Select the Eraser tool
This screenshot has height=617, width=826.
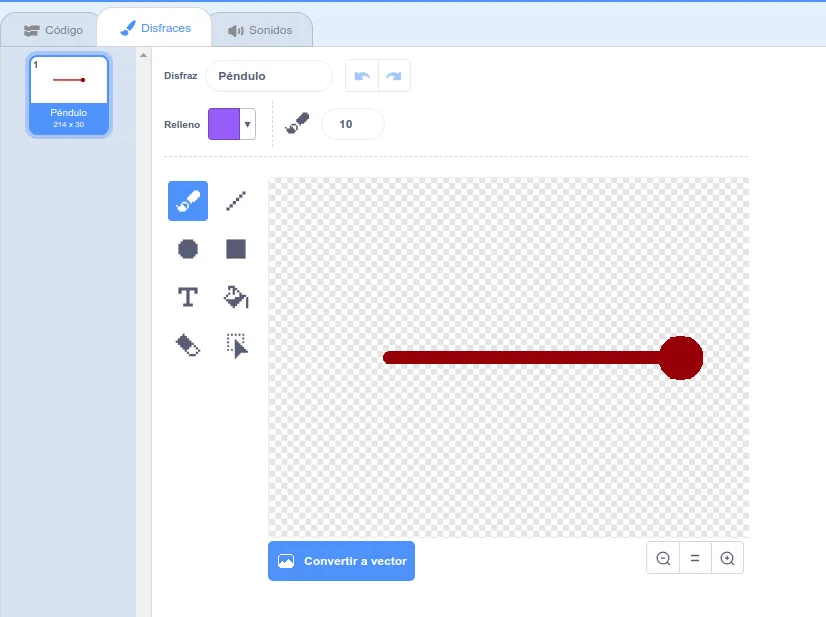[x=188, y=346]
